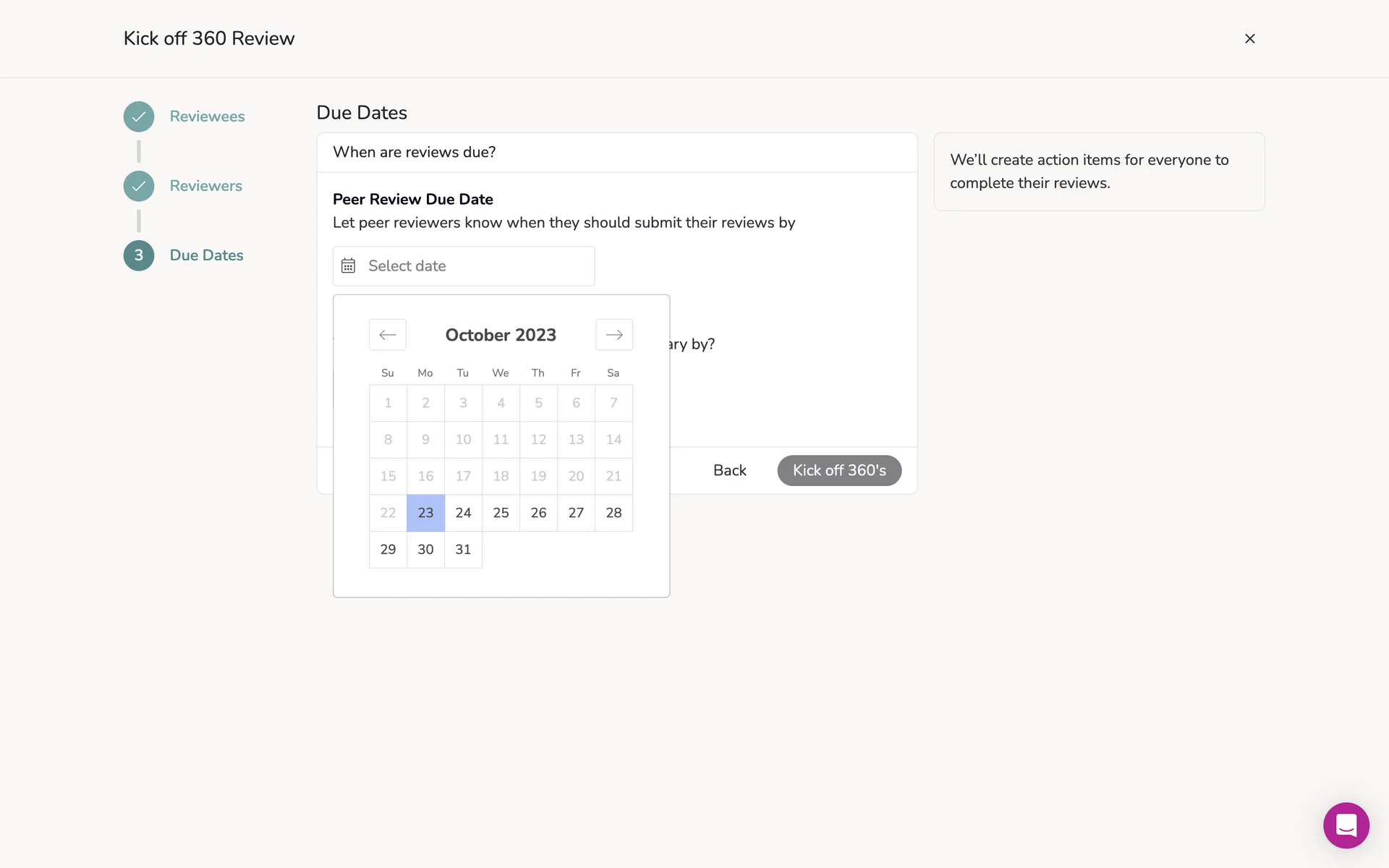Select October 31 on the calendar
Image resolution: width=1389 pixels, height=868 pixels.
click(463, 550)
